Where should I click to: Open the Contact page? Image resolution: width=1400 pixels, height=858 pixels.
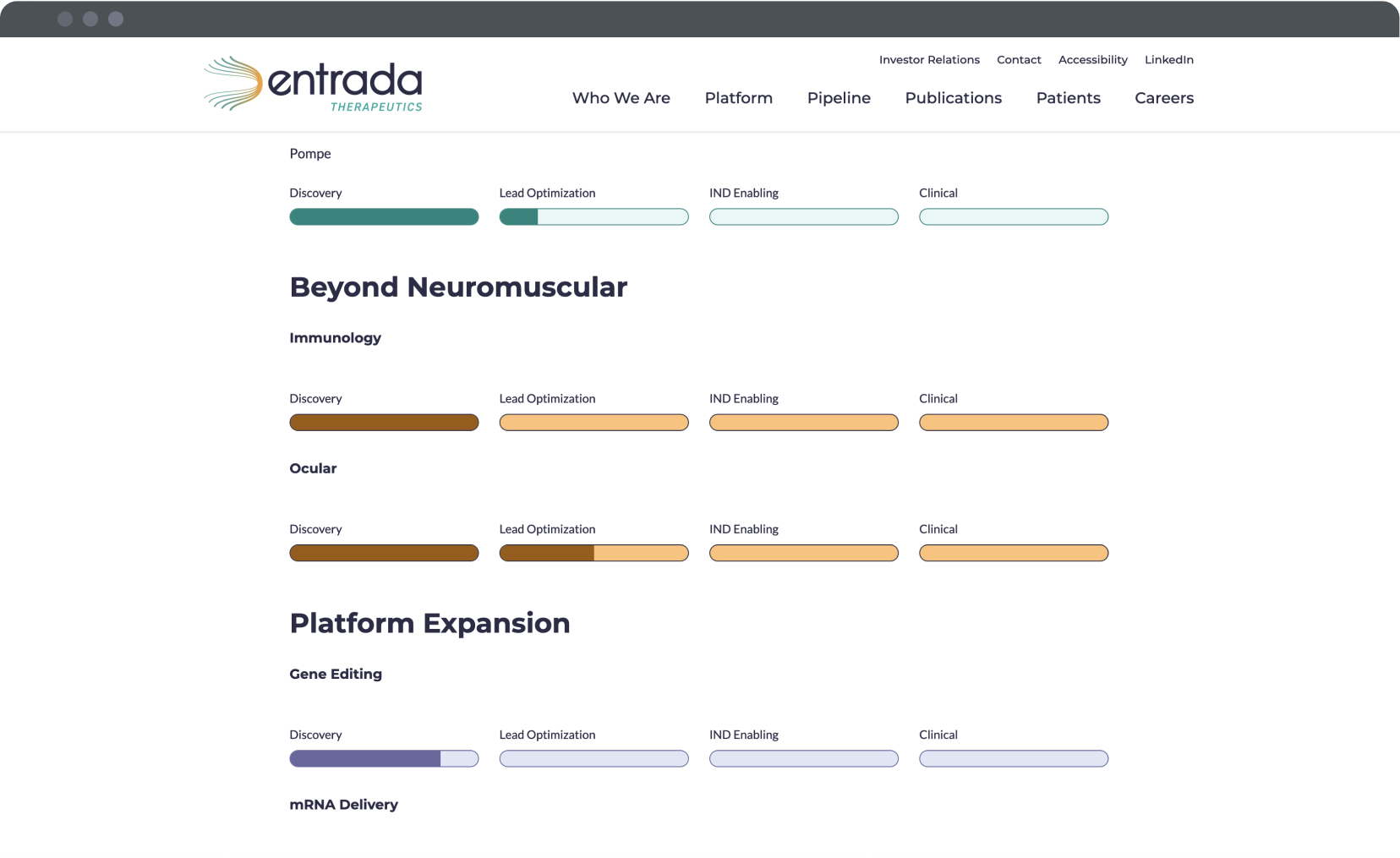[1019, 59]
